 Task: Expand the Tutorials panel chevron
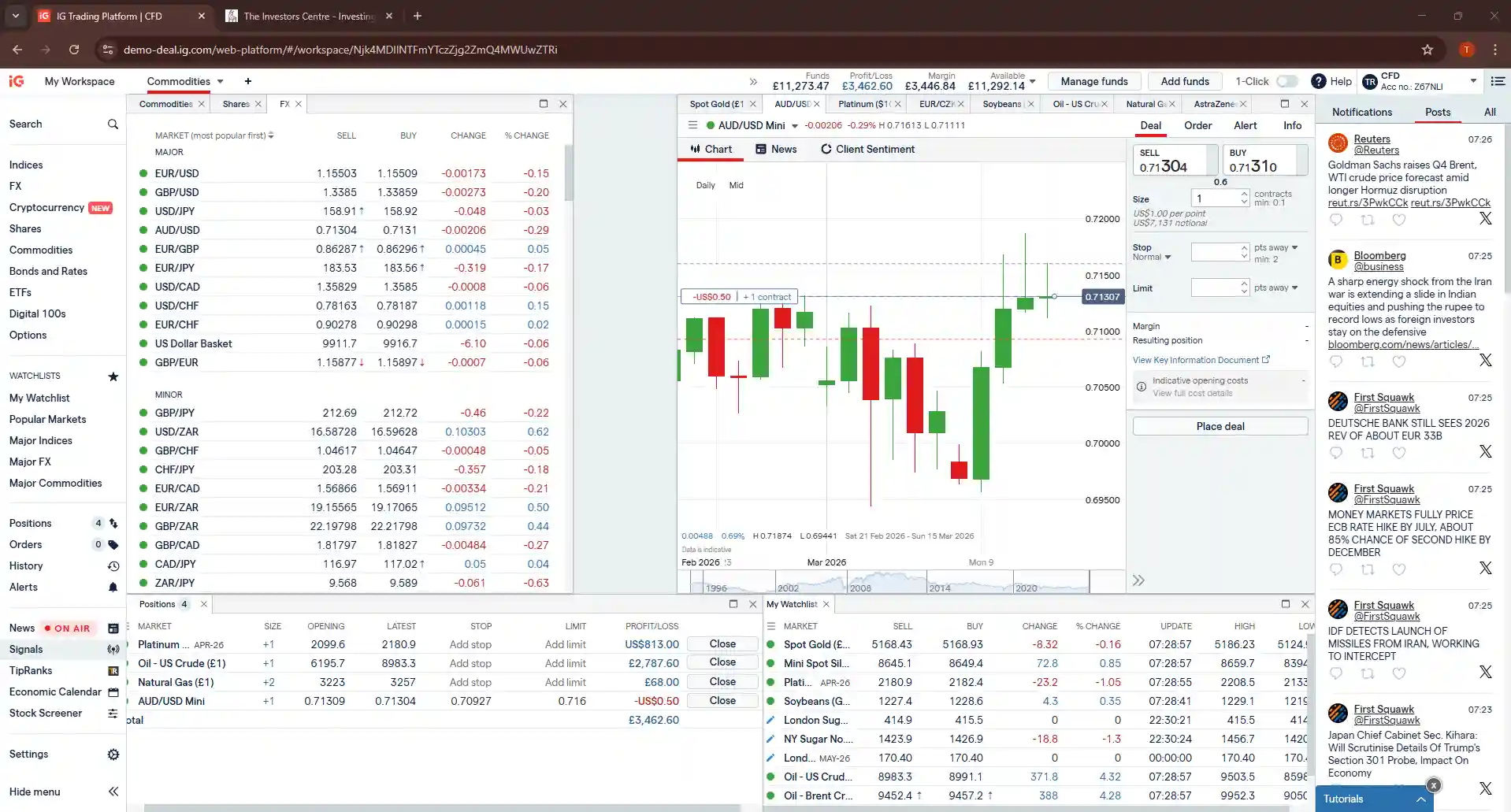(1420, 799)
